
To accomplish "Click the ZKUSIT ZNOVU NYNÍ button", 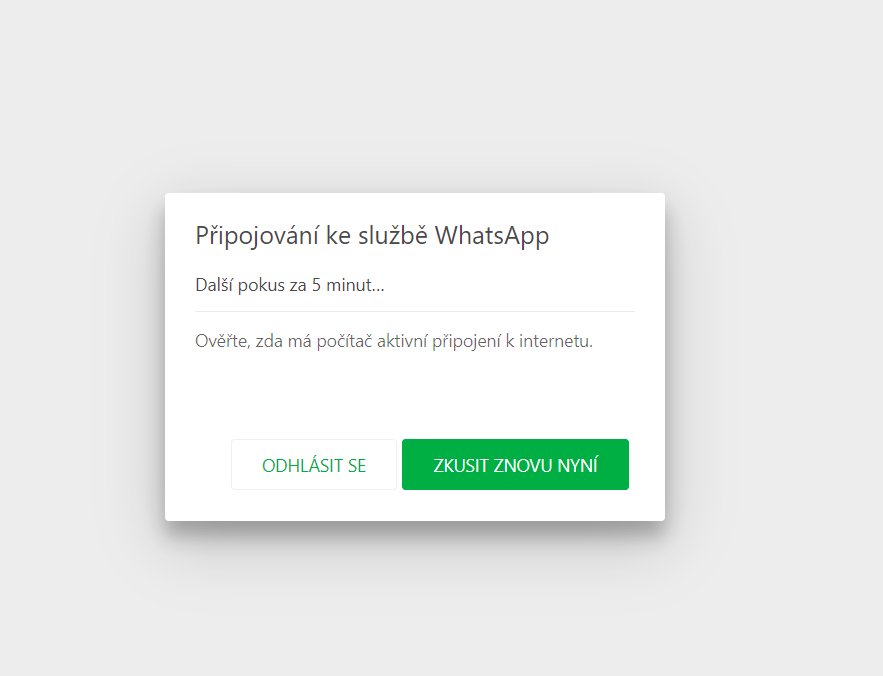I will click(x=515, y=465).
